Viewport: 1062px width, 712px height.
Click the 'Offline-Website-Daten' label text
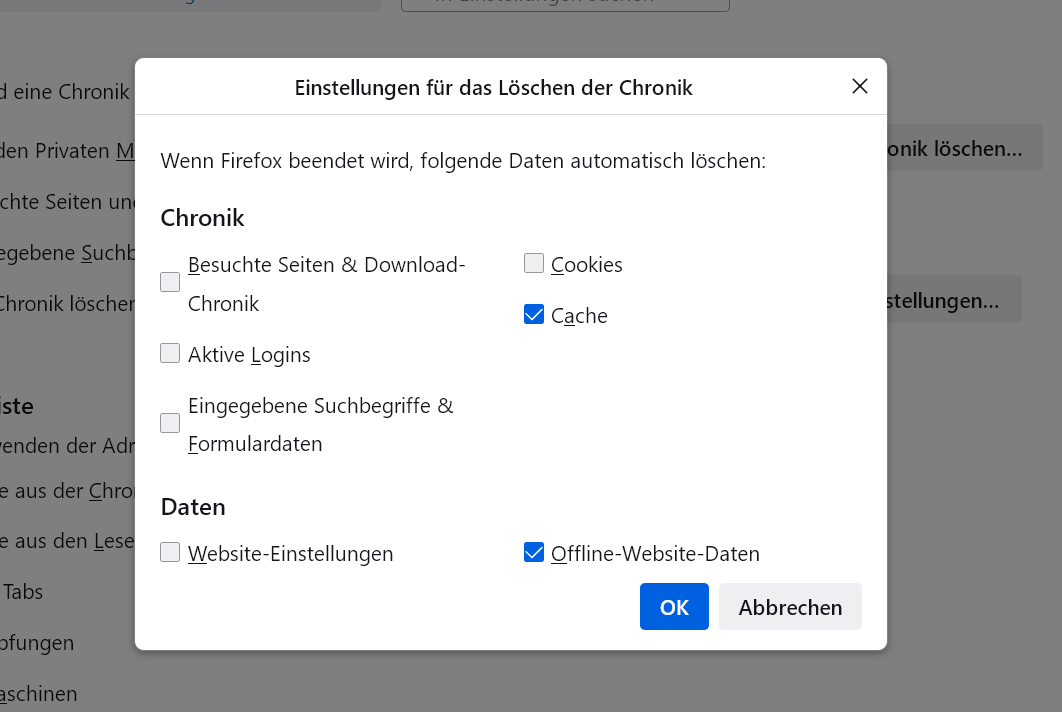coord(655,554)
